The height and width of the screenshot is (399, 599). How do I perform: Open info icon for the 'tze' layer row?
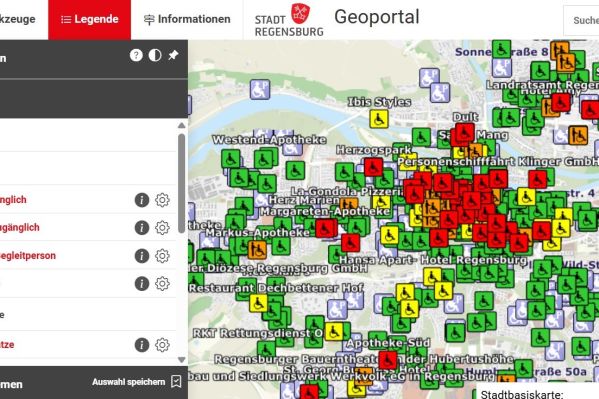(142, 345)
